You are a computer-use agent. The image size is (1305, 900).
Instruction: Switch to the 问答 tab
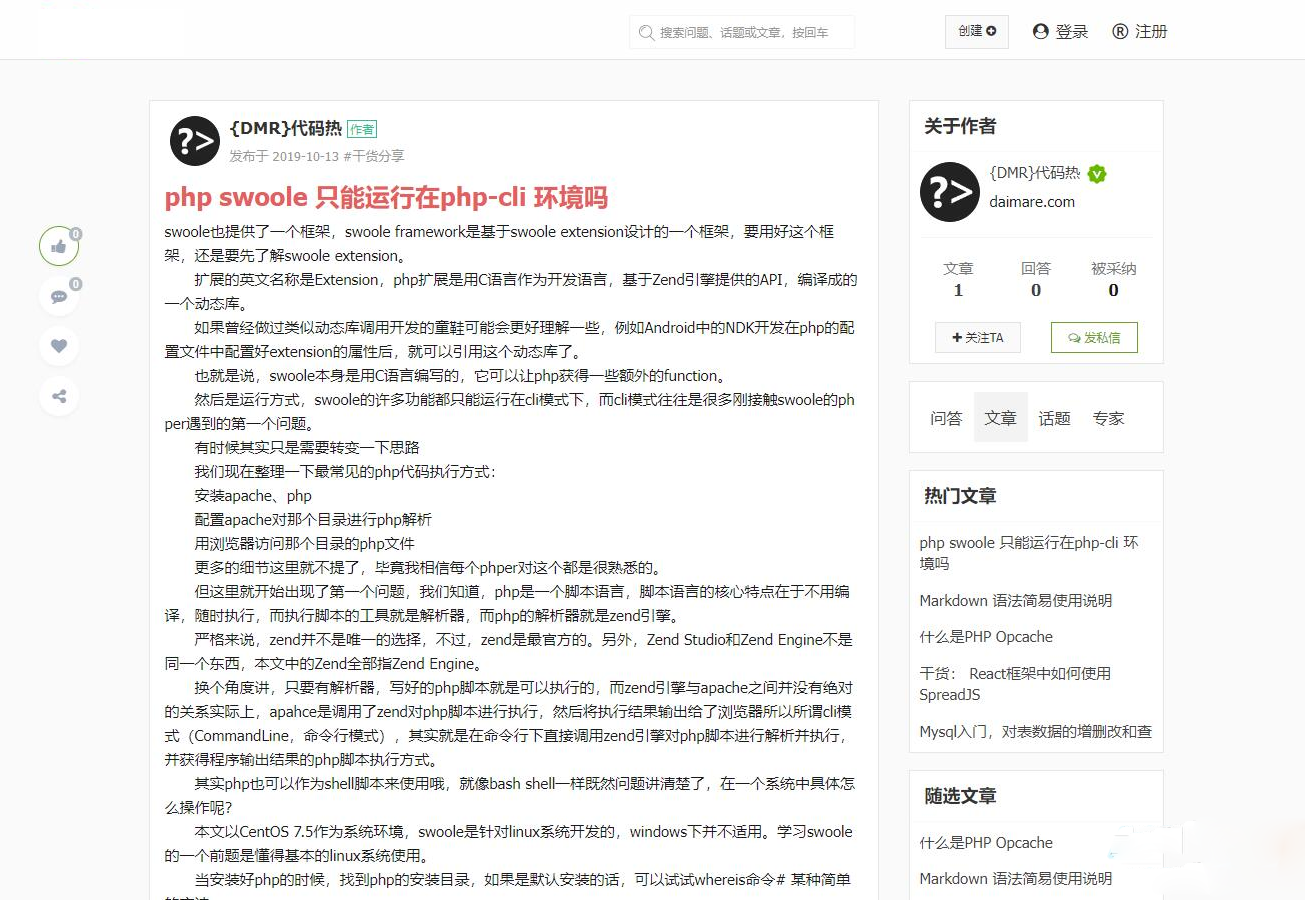coord(946,418)
